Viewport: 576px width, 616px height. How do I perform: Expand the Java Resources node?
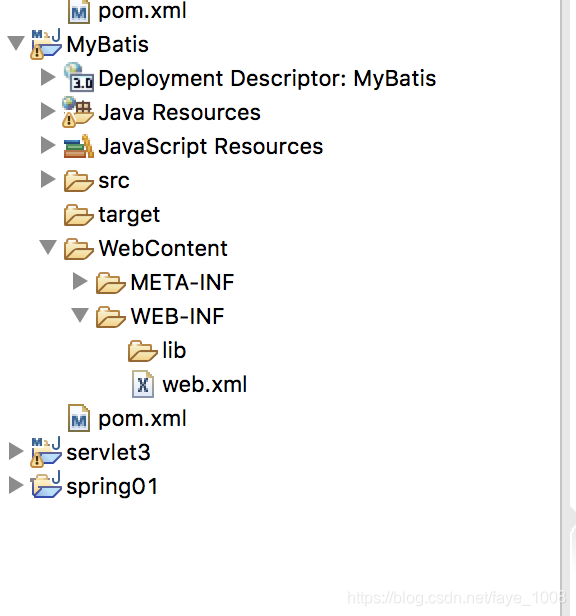48,111
